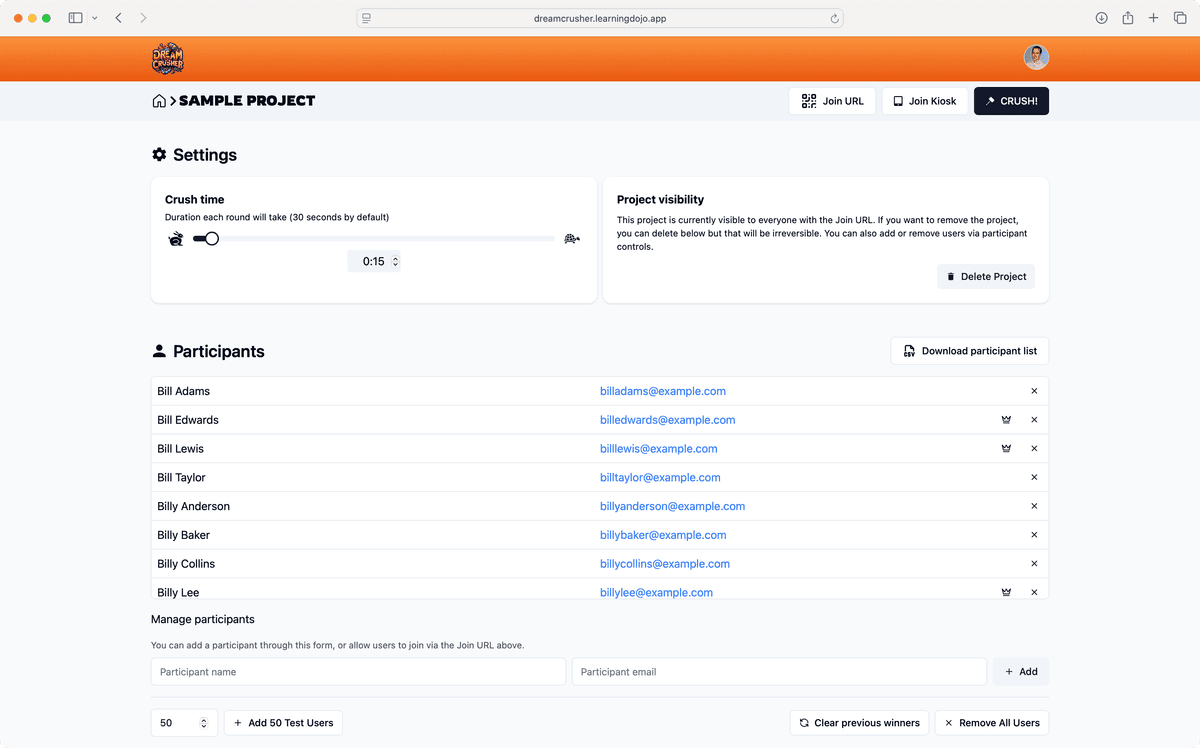Go to home via house icon
1200x748 pixels.
tap(159, 101)
